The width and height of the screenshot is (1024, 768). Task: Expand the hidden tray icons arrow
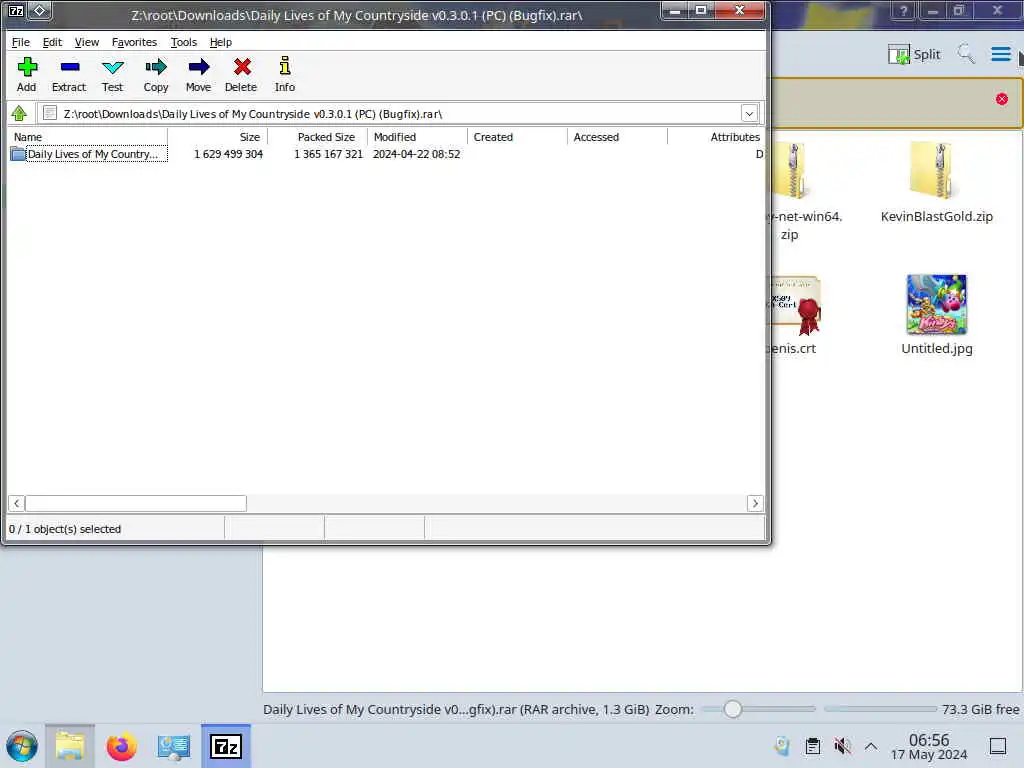(871, 746)
